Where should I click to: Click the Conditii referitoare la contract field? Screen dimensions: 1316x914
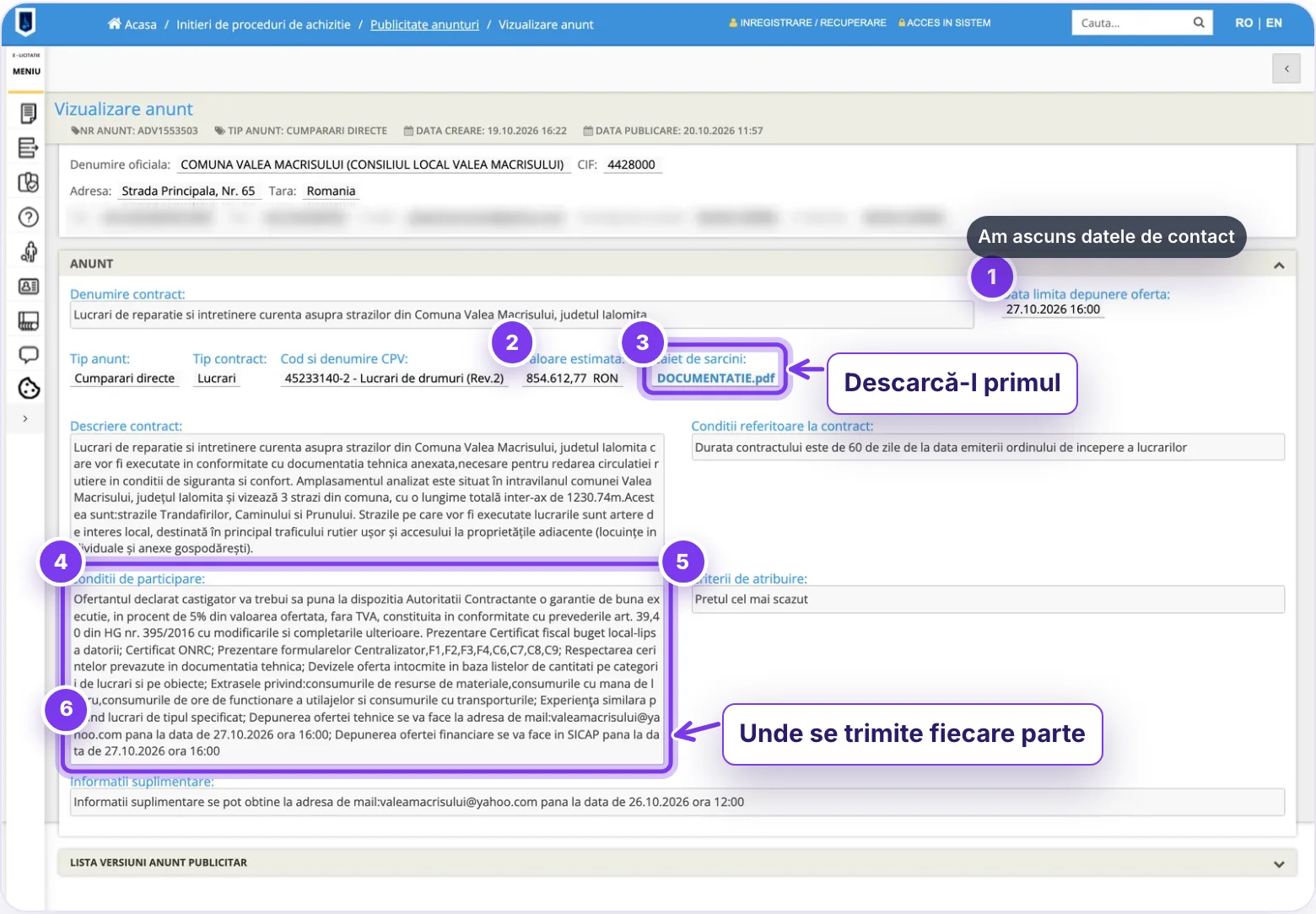point(988,448)
